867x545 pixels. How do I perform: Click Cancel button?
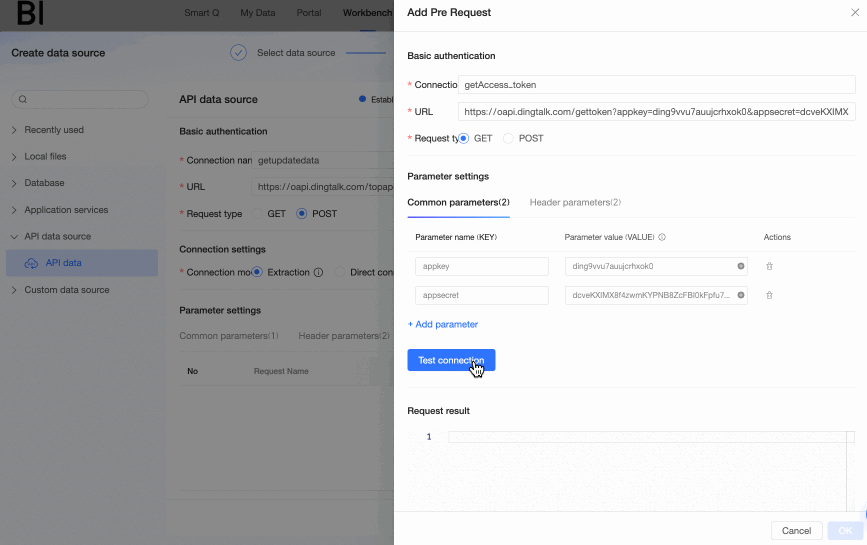796,531
